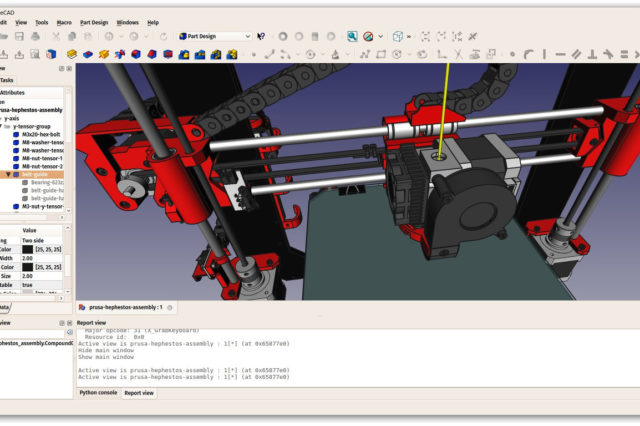Open the Part Design workbench dropdown

click(x=214, y=36)
